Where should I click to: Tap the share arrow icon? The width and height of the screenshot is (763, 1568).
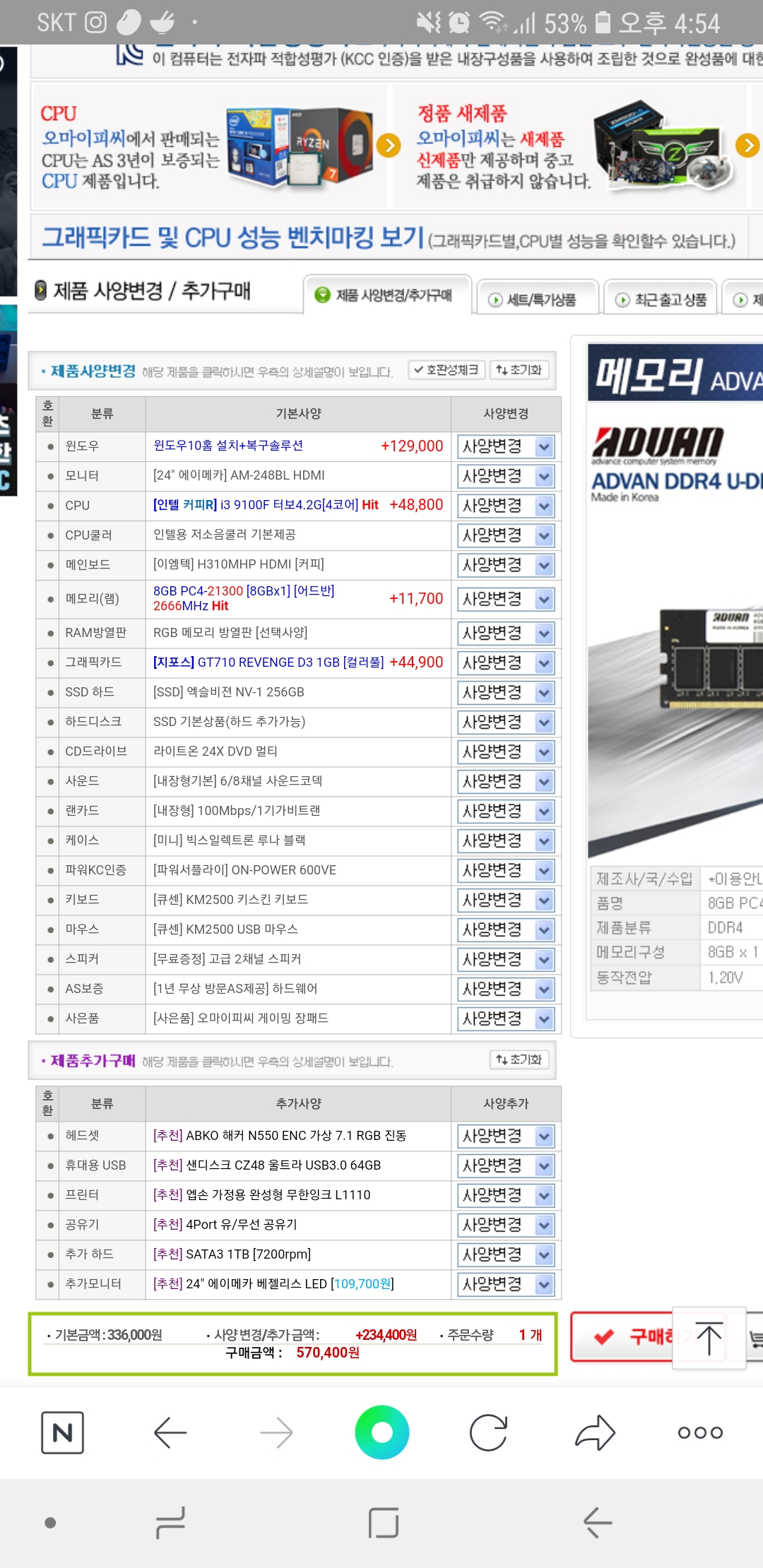click(x=595, y=1432)
